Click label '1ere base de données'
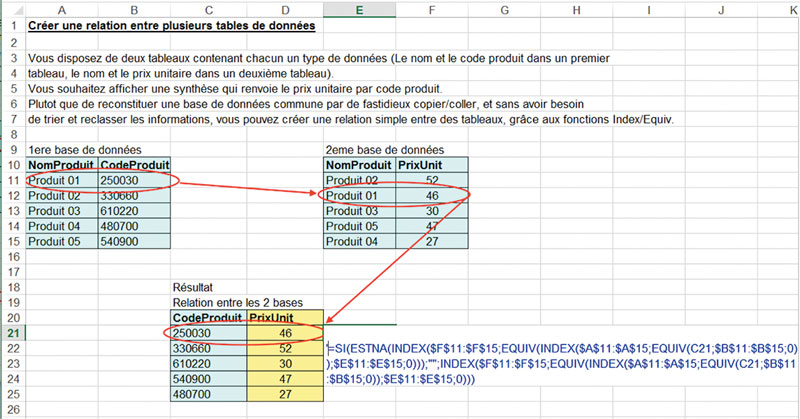The width and height of the screenshot is (800, 419). (x=85, y=150)
